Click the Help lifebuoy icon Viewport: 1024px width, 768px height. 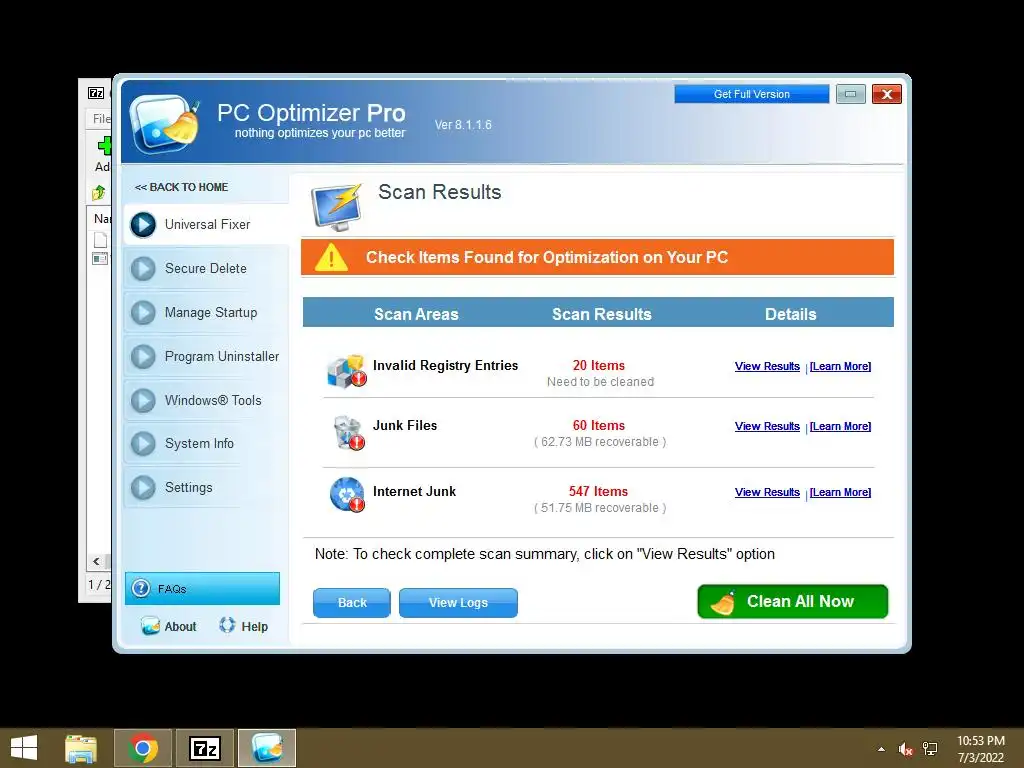click(x=227, y=625)
